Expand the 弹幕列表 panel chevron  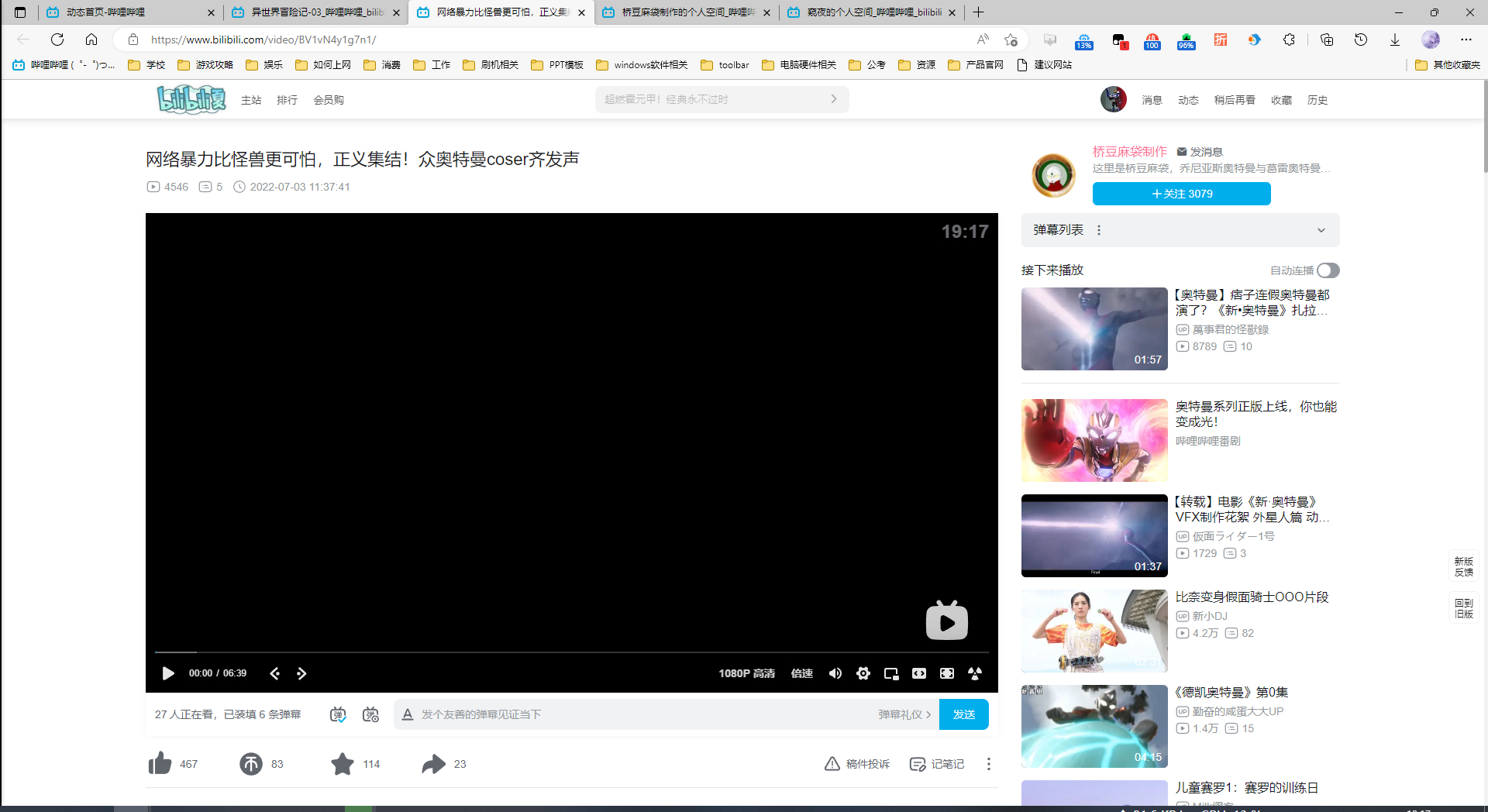[x=1321, y=230]
